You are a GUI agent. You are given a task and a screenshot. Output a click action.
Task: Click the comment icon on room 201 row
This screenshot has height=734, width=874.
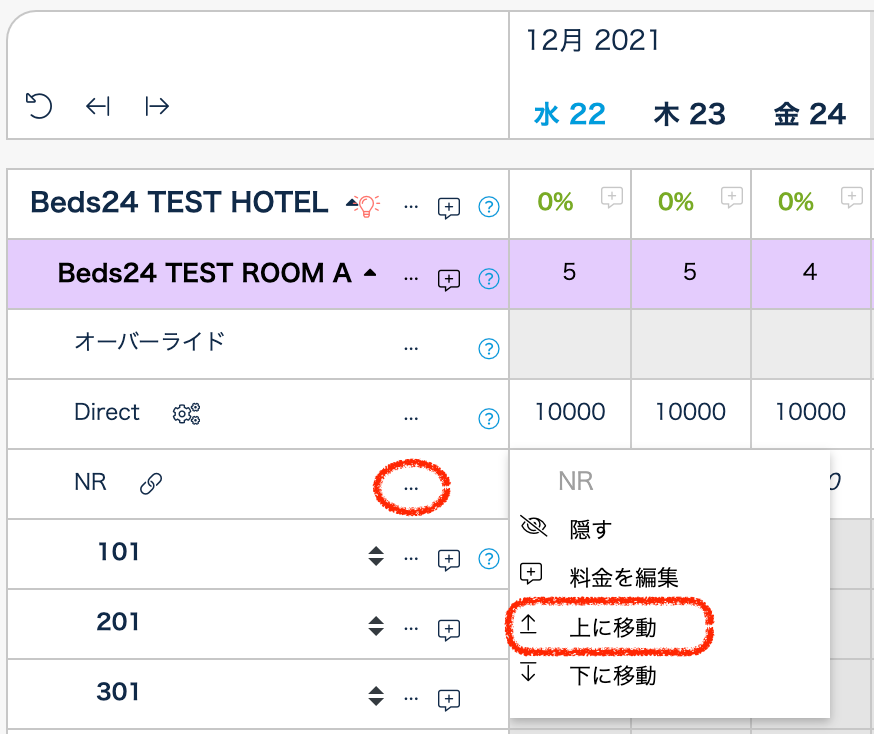click(449, 629)
